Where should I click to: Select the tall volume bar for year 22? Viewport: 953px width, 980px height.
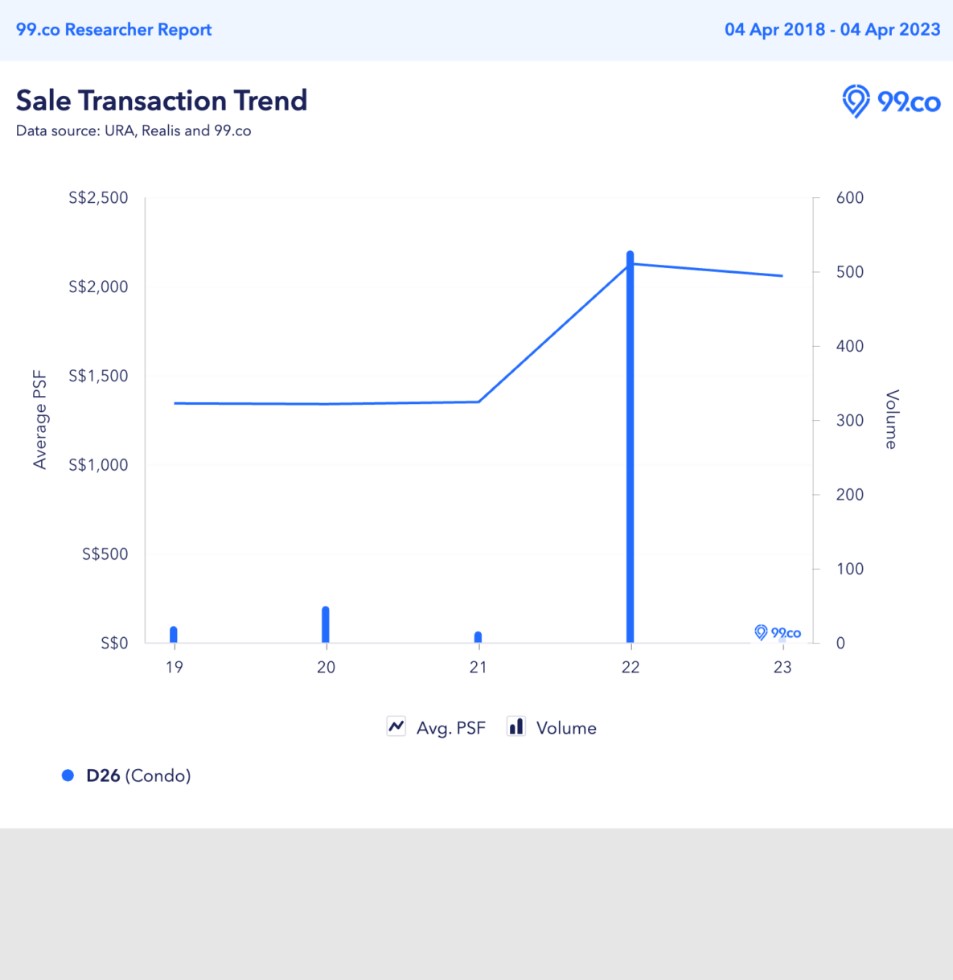(630, 450)
